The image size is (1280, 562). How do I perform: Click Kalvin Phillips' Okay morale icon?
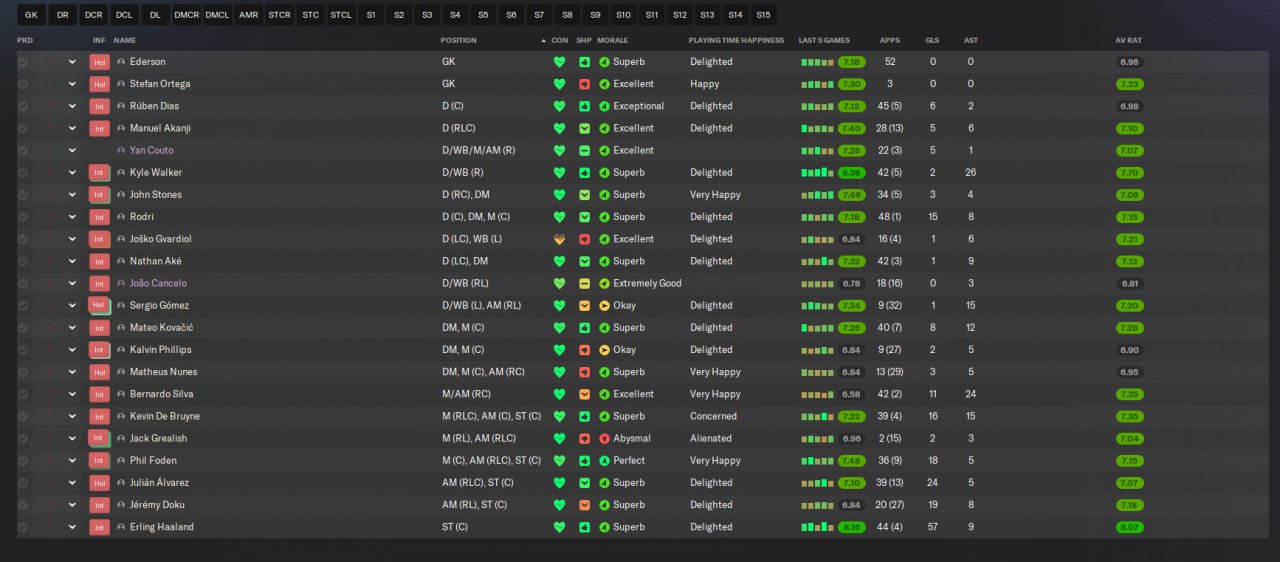click(604, 350)
